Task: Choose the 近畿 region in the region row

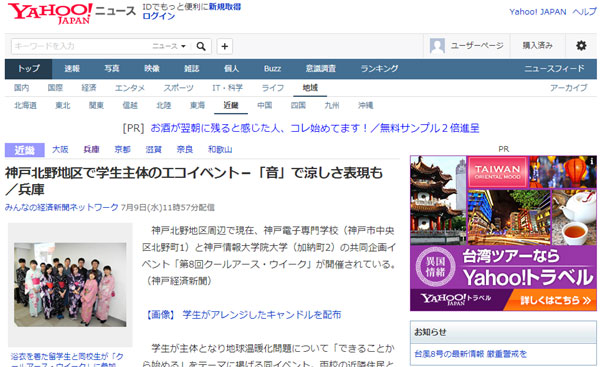Action: [231, 105]
